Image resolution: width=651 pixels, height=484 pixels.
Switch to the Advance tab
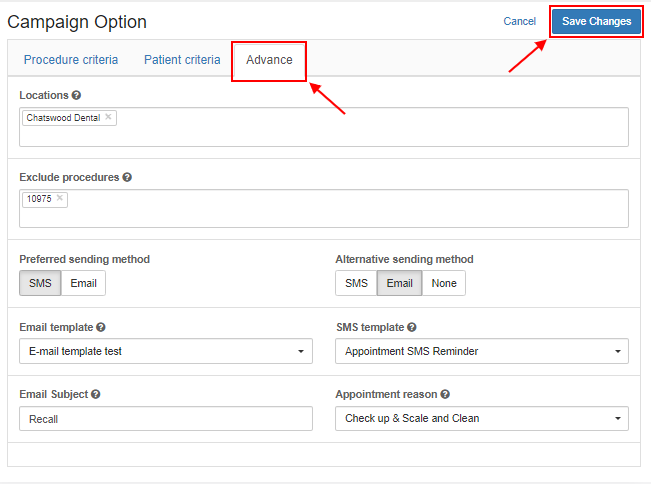pos(269,60)
